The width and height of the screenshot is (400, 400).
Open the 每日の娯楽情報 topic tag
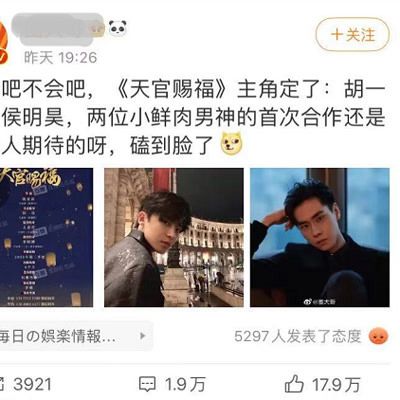(x=75, y=336)
